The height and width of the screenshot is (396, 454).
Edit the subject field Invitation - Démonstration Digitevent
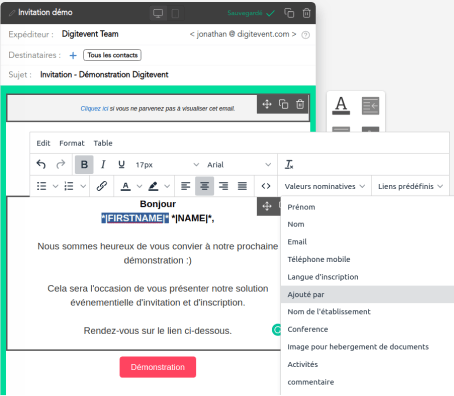104,75
